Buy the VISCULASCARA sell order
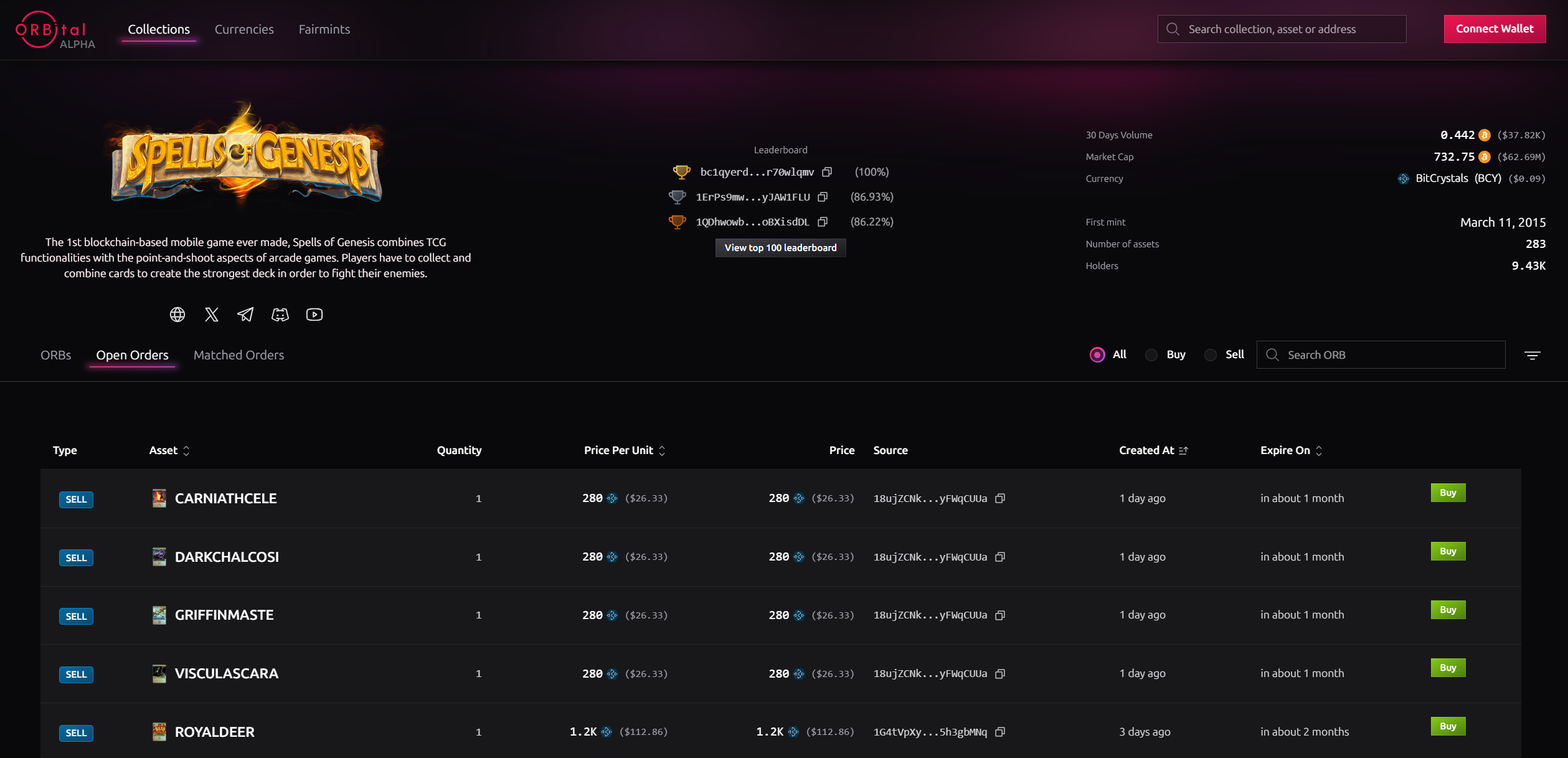The height and width of the screenshot is (758, 1568). 1448,668
